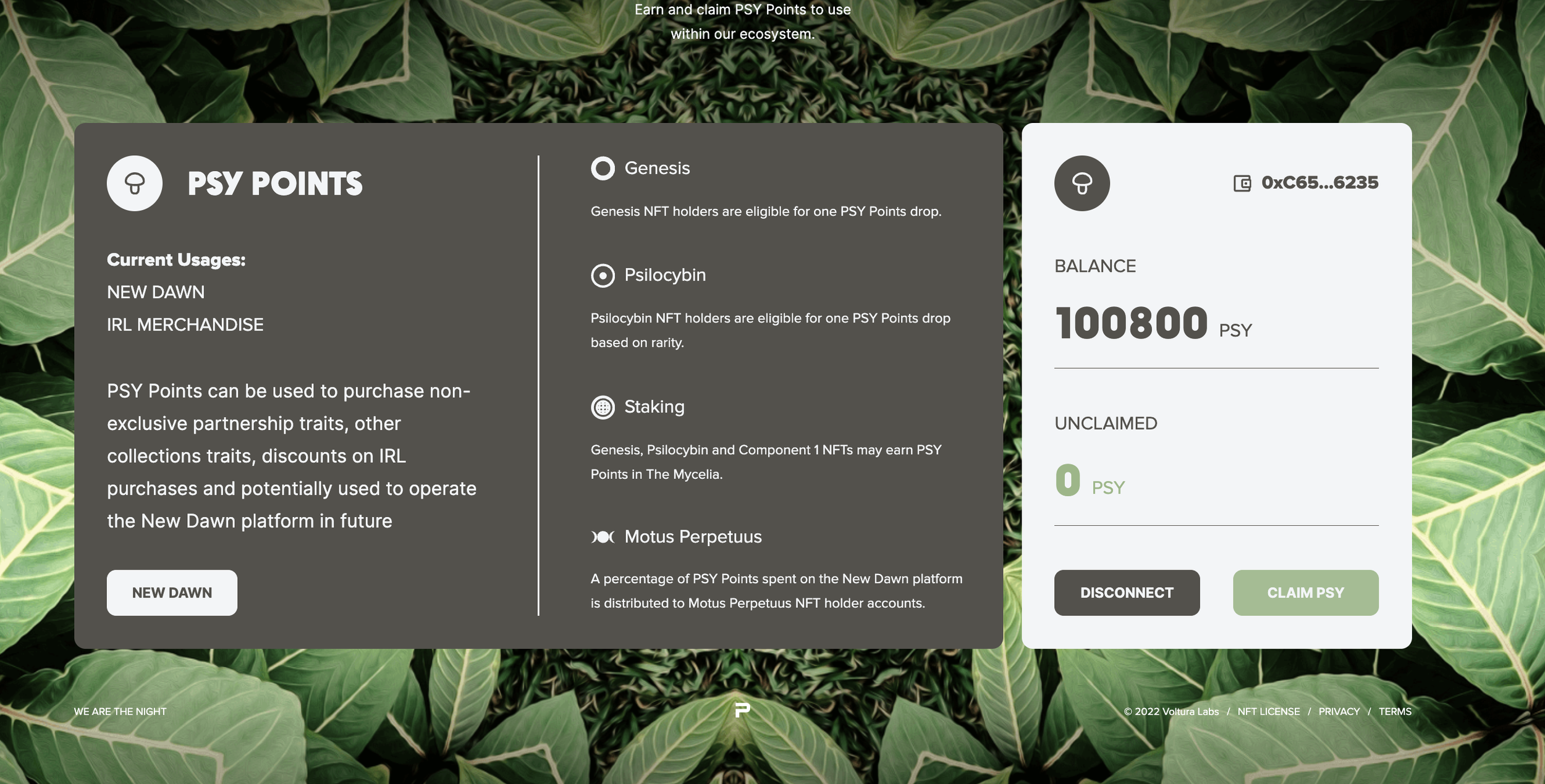The image size is (1545, 784).
Task: Open the NFT LICENSE link
Action: click(1268, 711)
